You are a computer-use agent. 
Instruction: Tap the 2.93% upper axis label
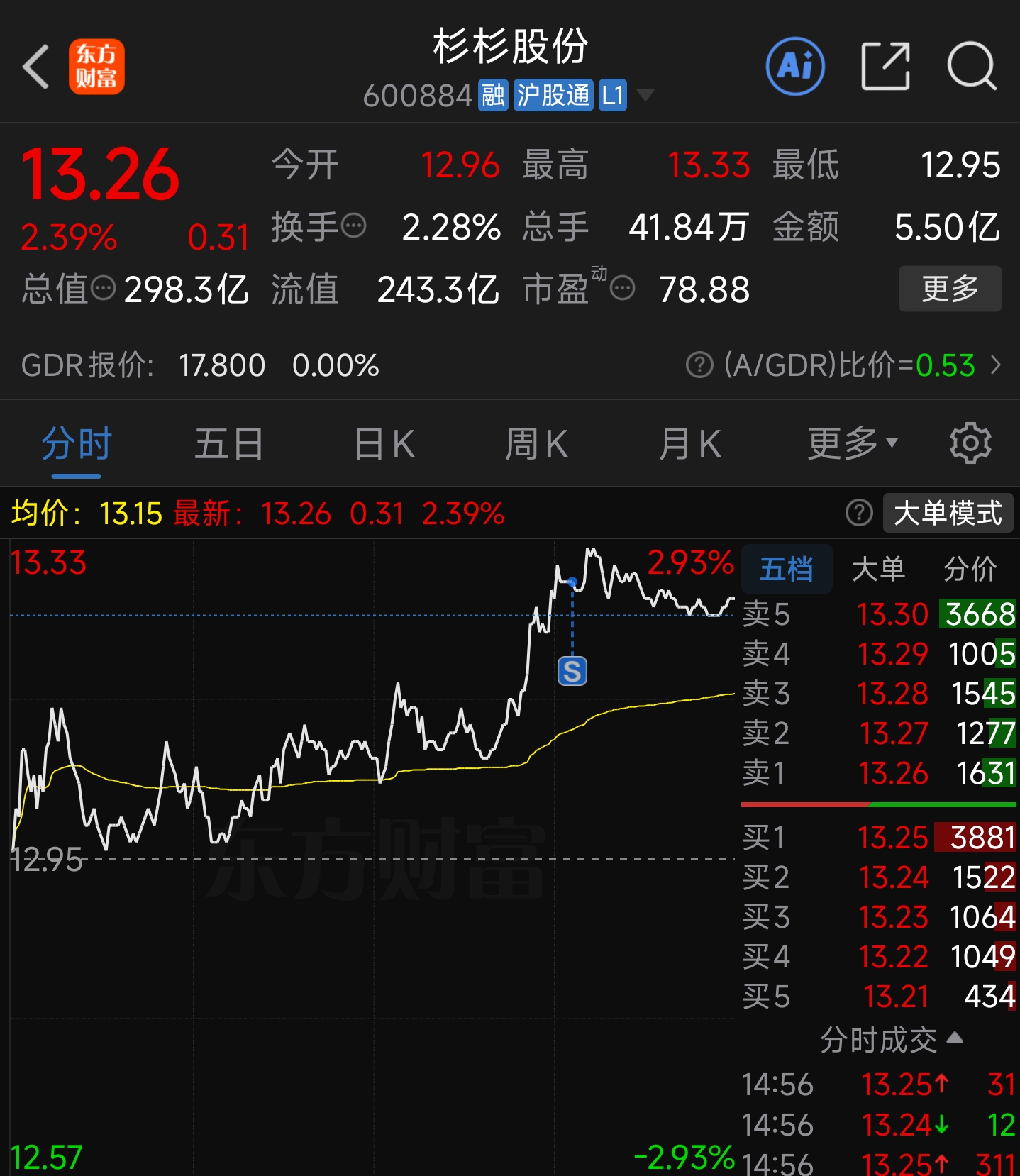[690, 562]
